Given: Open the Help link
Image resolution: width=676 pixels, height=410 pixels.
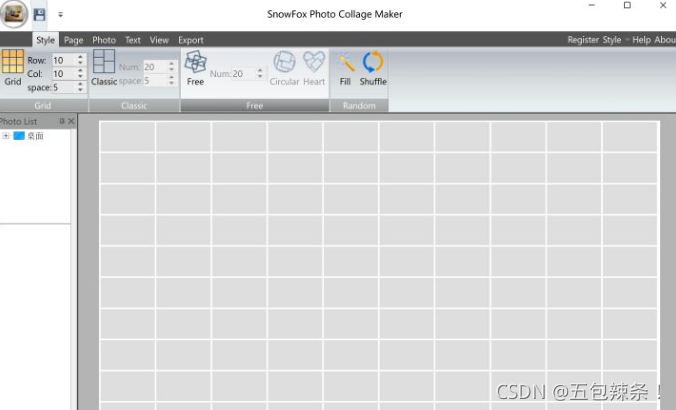Looking at the screenshot, I should pyautogui.click(x=641, y=40).
